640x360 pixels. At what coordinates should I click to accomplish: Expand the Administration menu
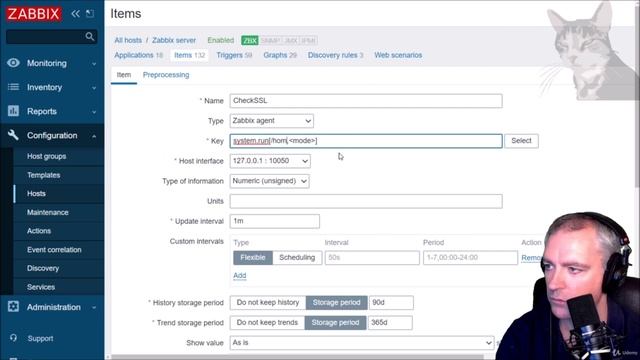(x=94, y=308)
